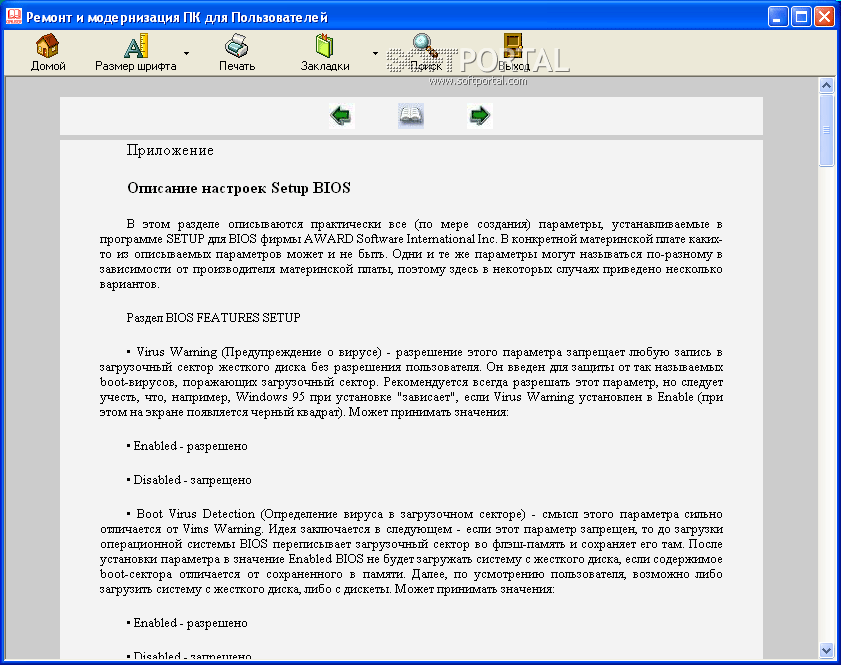Print the page with Печать
The width and height of the screenshot is (841, 665).
[237, 53]
